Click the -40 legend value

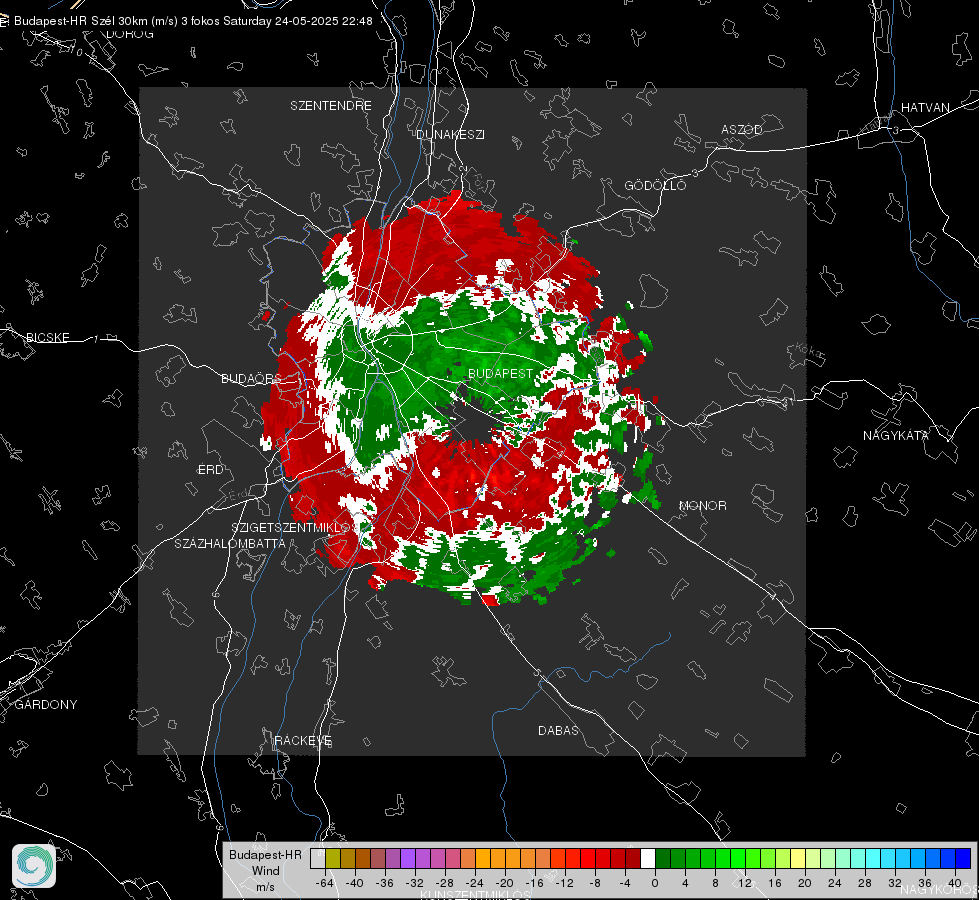coord(355,883)
